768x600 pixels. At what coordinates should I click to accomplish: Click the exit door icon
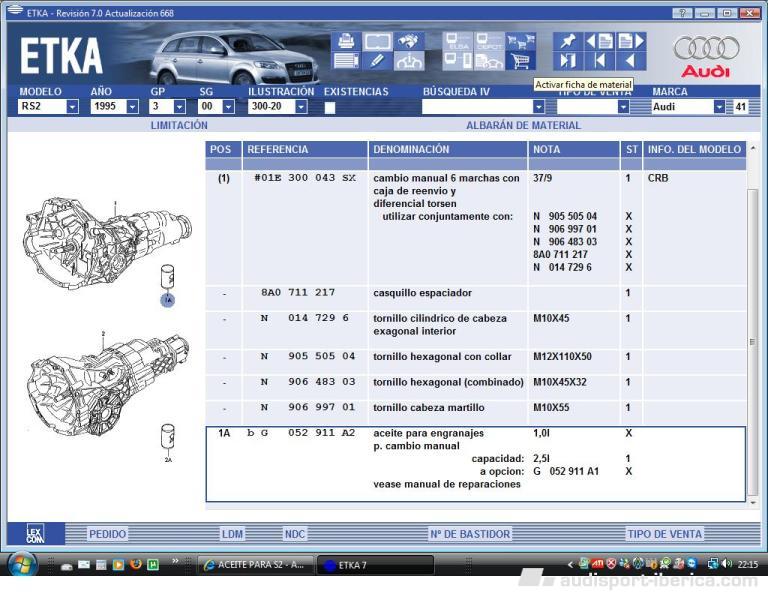(x=568, y=61)
